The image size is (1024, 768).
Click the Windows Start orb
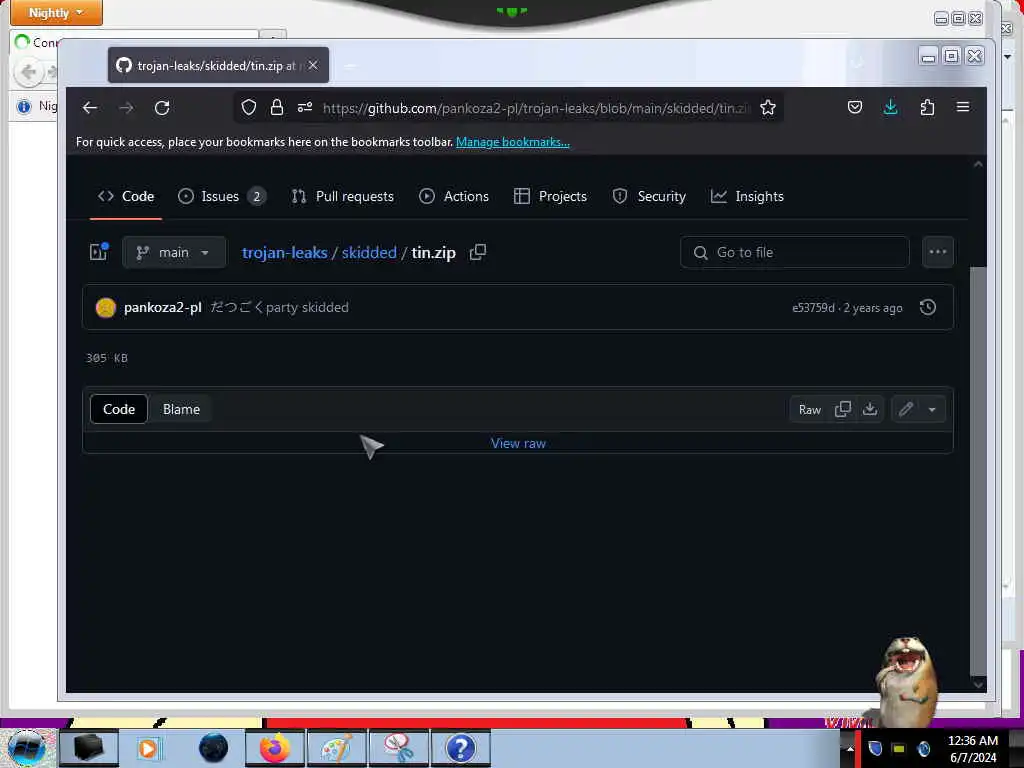click(x=28, y=748)
